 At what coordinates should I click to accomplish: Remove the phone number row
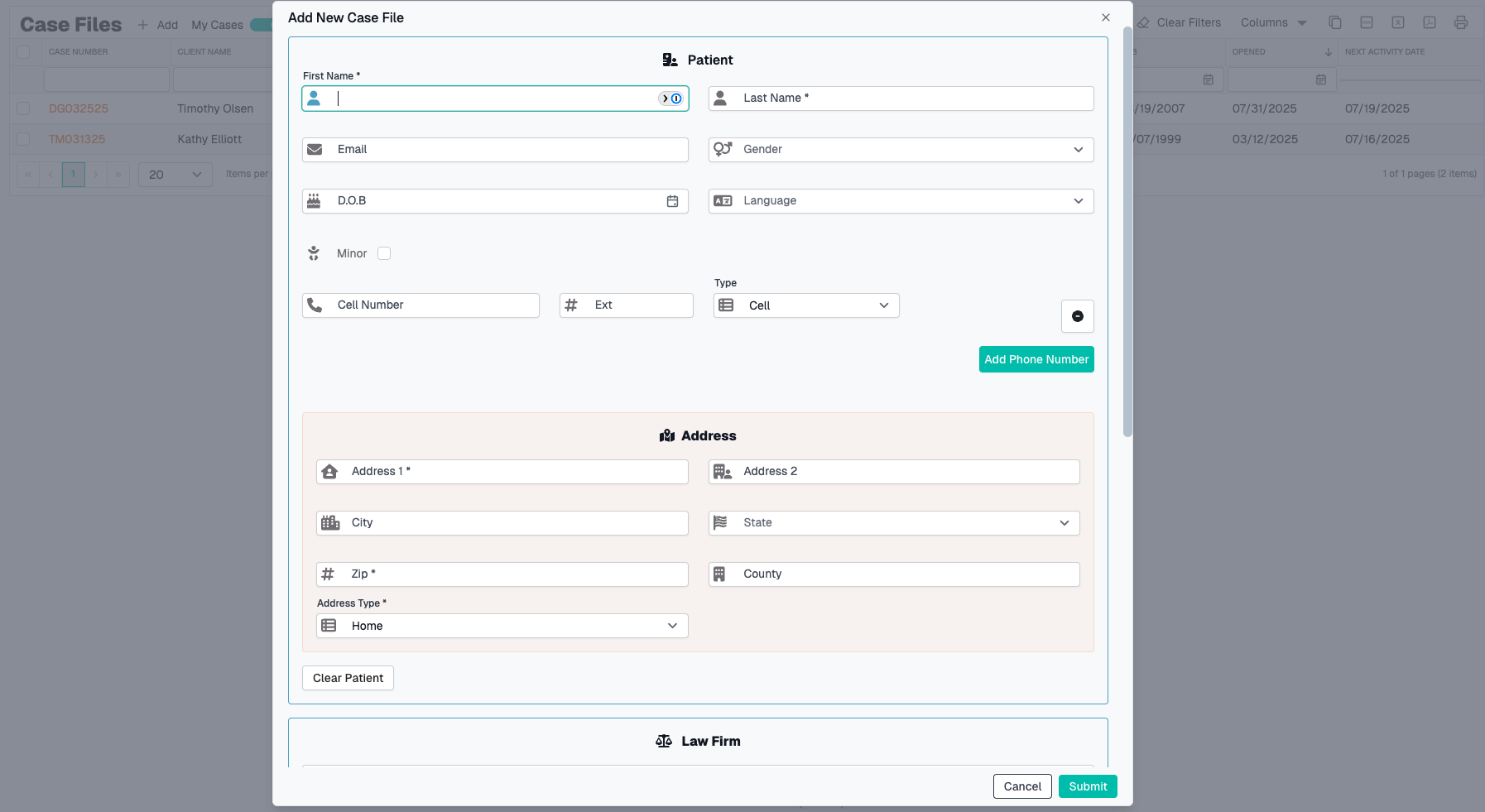click(x=1077, y=316)
